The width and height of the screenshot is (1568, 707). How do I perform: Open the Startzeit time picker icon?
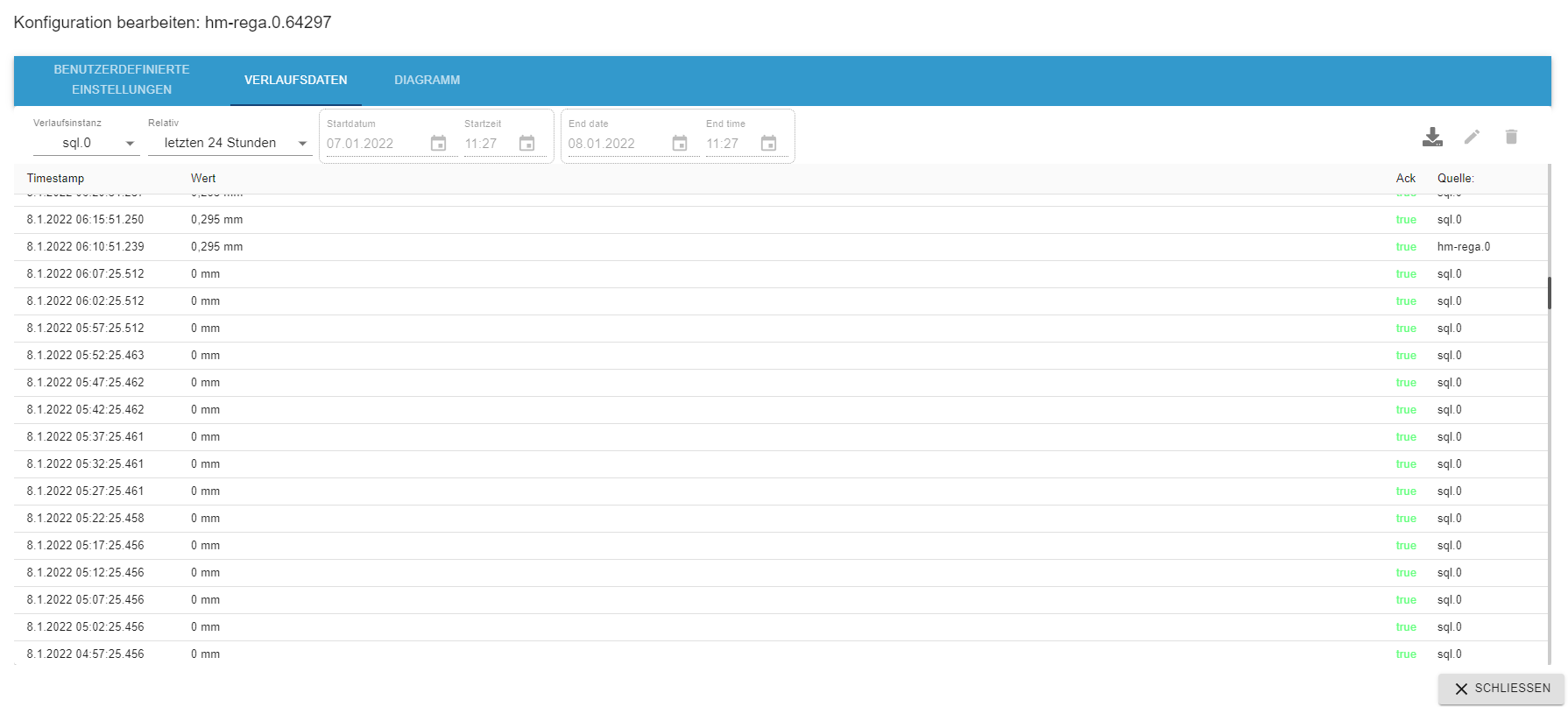pos(526,144)
